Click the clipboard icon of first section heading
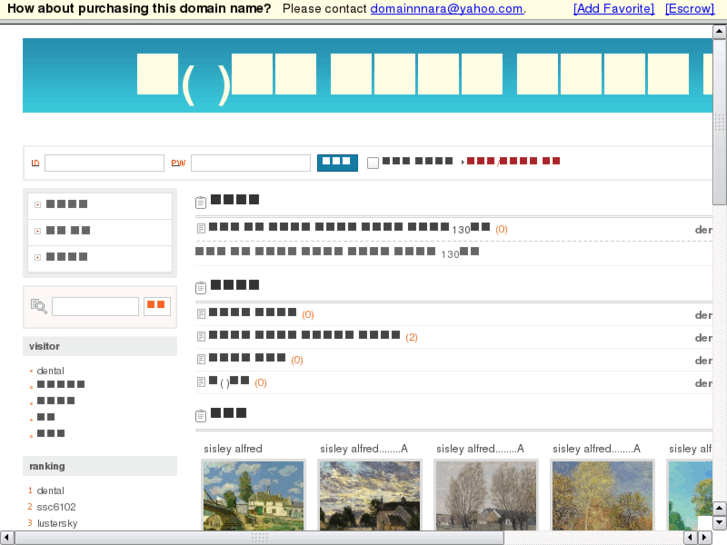The height and width of the screenshot is (545, 727). click(201, 202)
